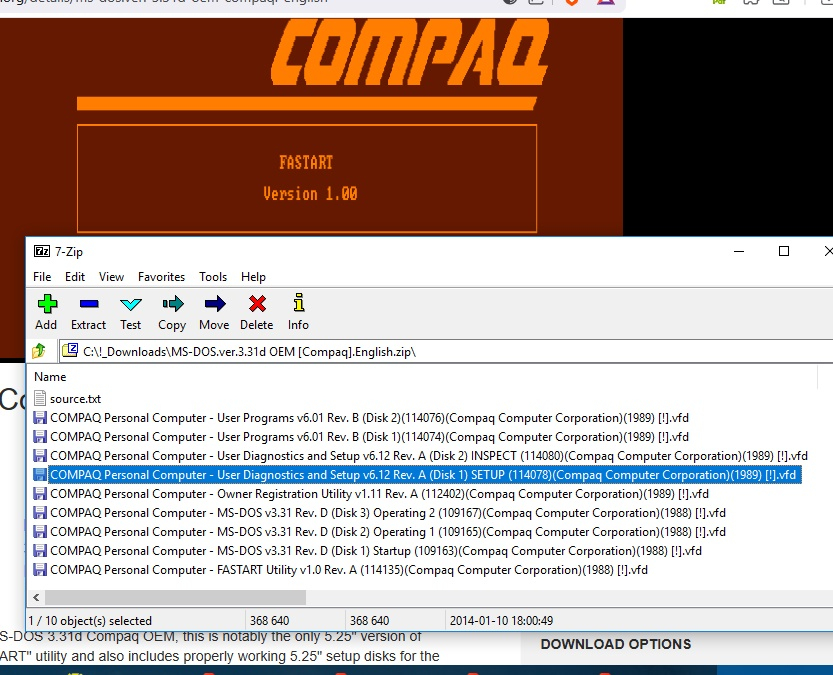Viewport: 833px width, 675px height.
Task: Go up one folder level in 7-Zip
Action: click(39, 351)
